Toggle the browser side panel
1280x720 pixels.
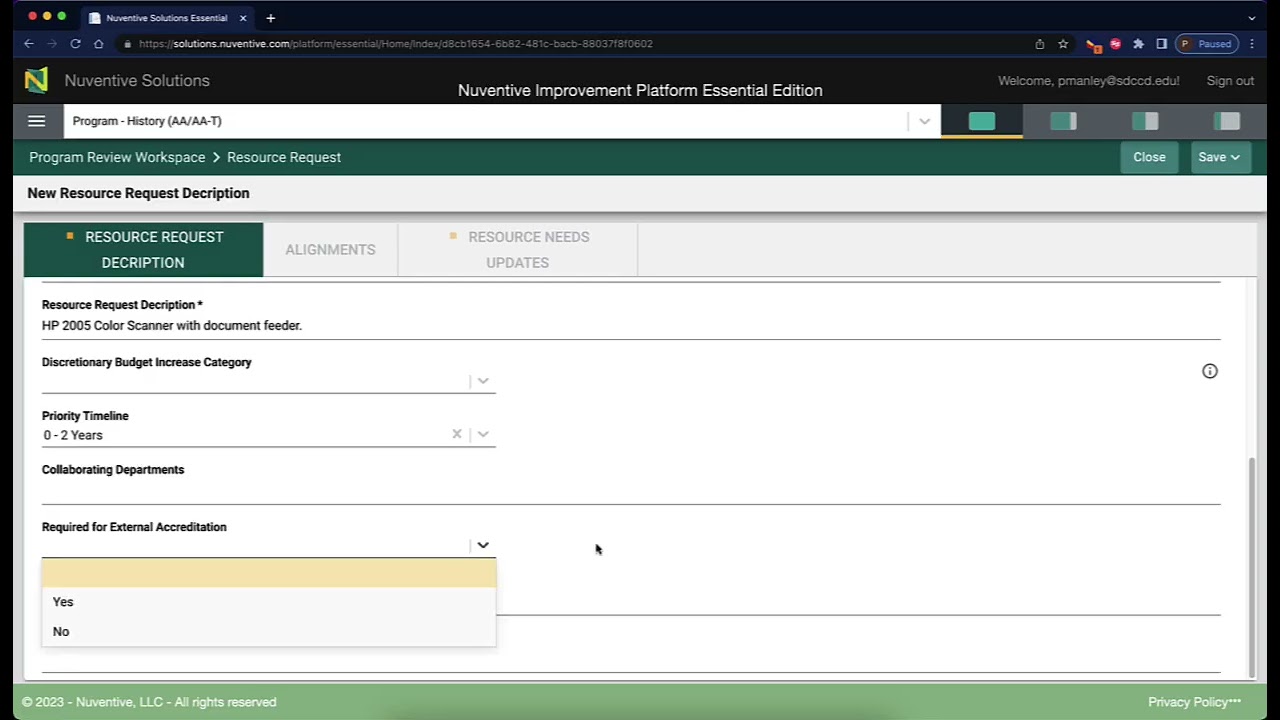(1161, 44)
